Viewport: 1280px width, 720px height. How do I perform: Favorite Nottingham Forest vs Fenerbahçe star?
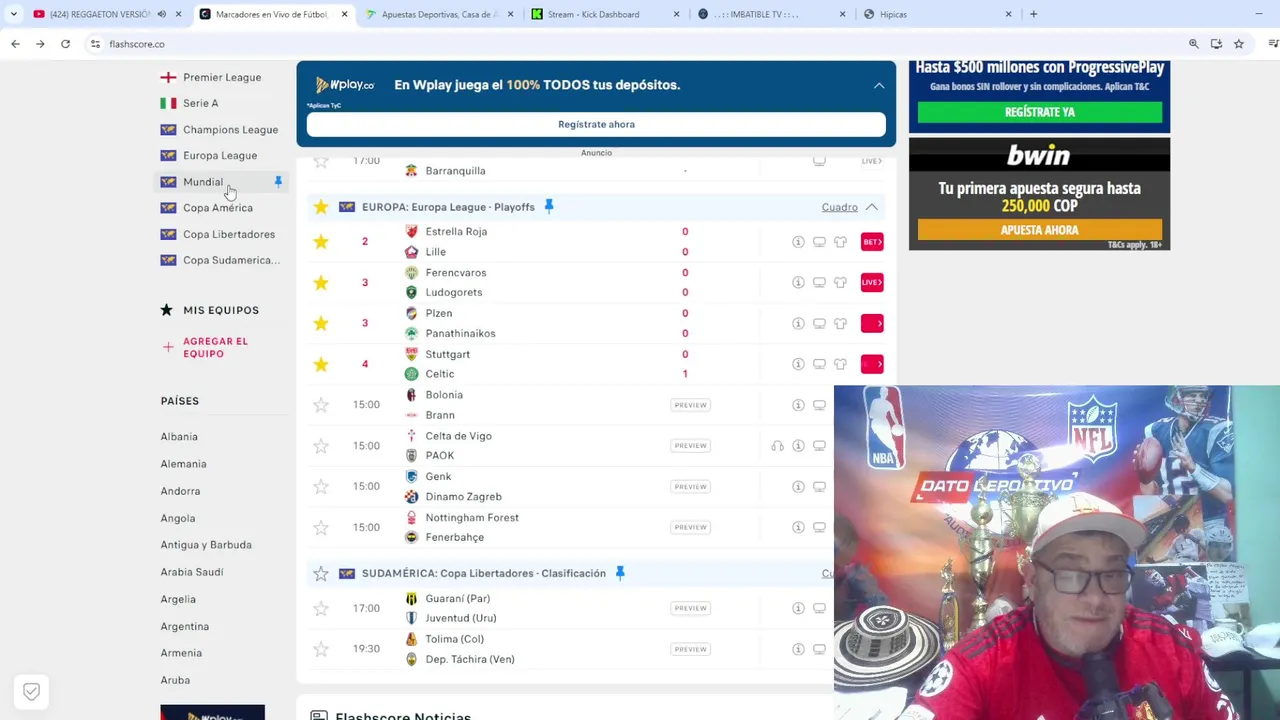pyautogui.click(x=321, y=527)
